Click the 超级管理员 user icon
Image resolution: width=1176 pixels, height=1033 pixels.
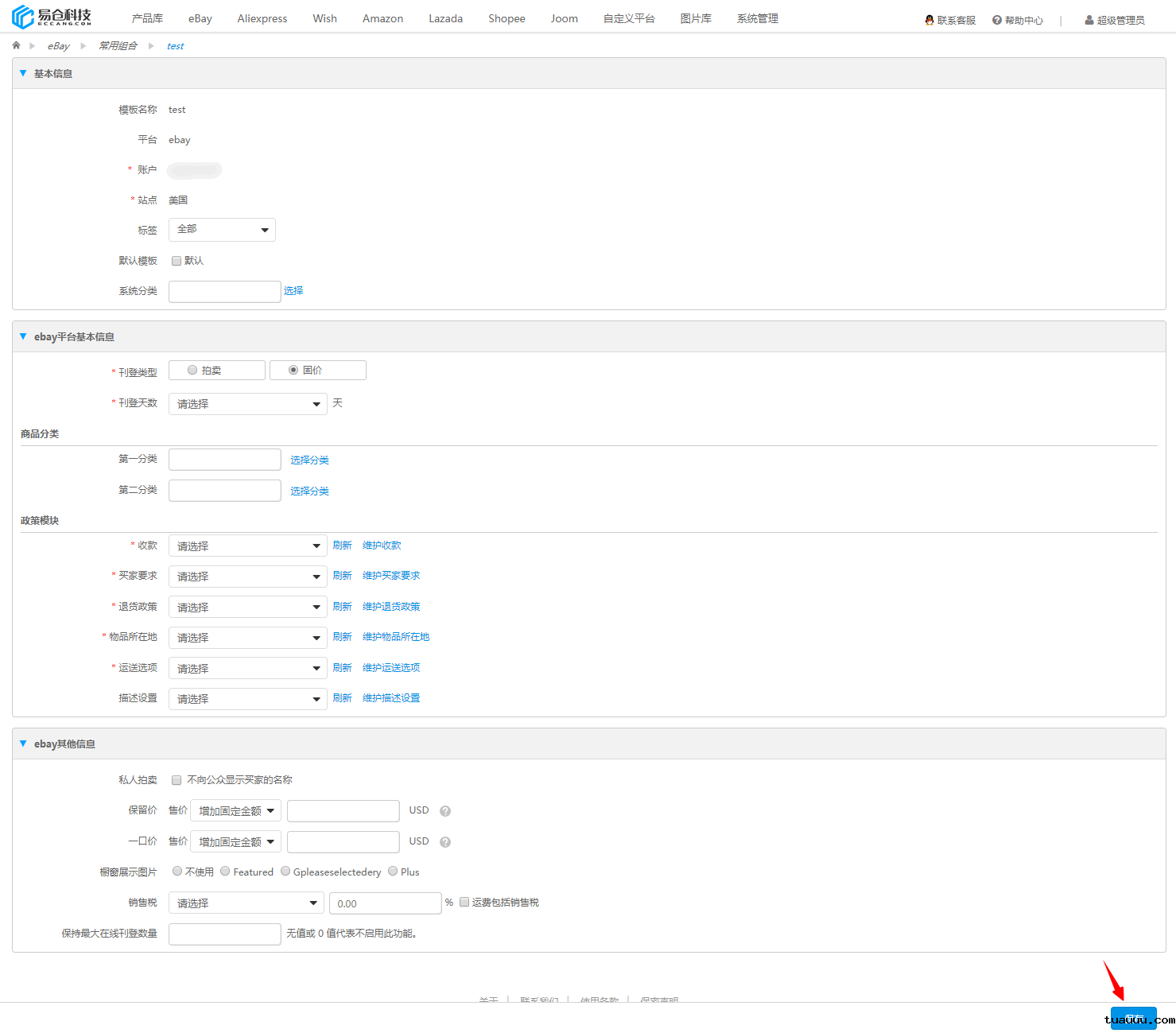click(x=1089, y=20)
